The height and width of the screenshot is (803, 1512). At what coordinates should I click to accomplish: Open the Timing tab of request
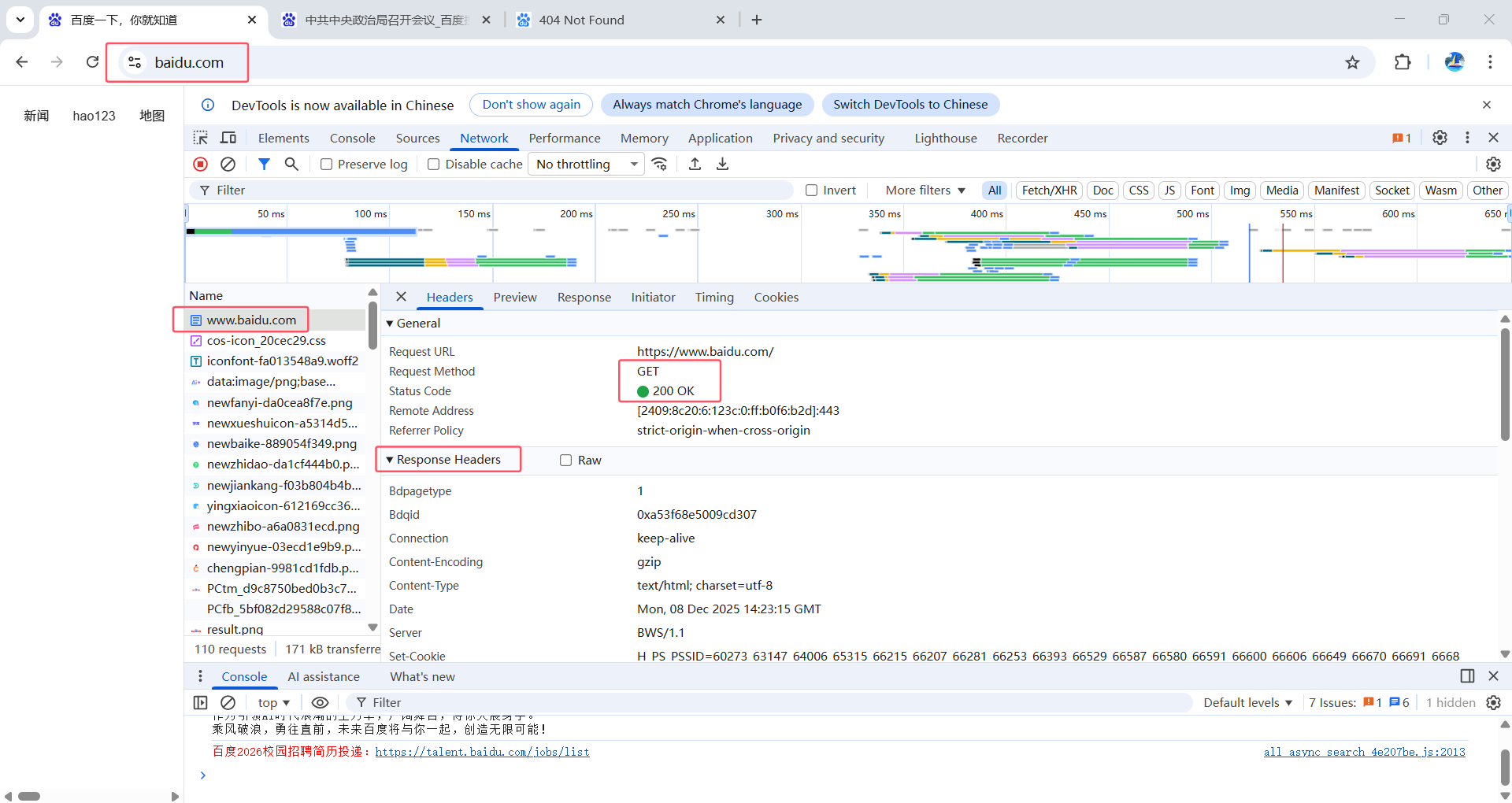(x=714, y=297)
